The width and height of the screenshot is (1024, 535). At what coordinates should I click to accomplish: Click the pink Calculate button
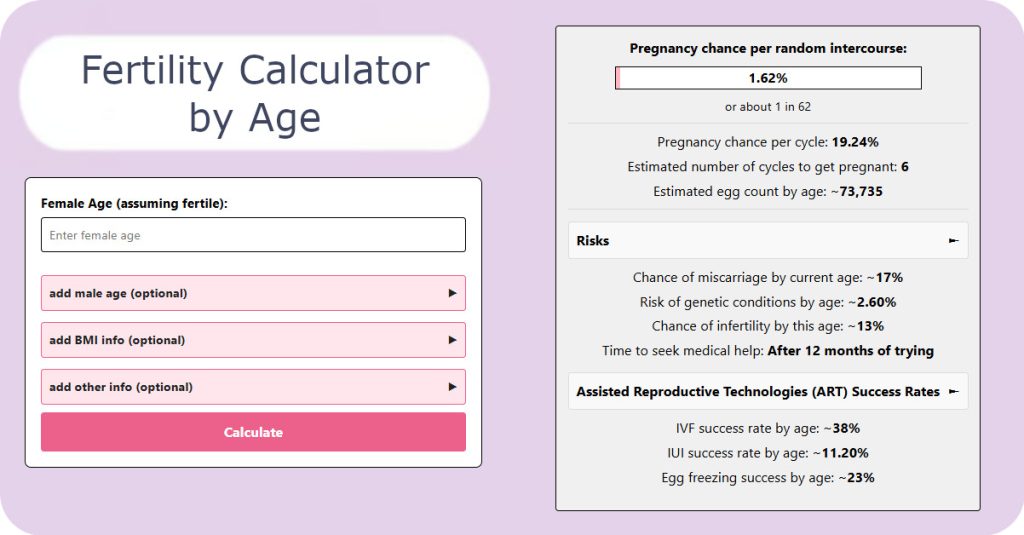pyautogui.click(x=253, y=432)
